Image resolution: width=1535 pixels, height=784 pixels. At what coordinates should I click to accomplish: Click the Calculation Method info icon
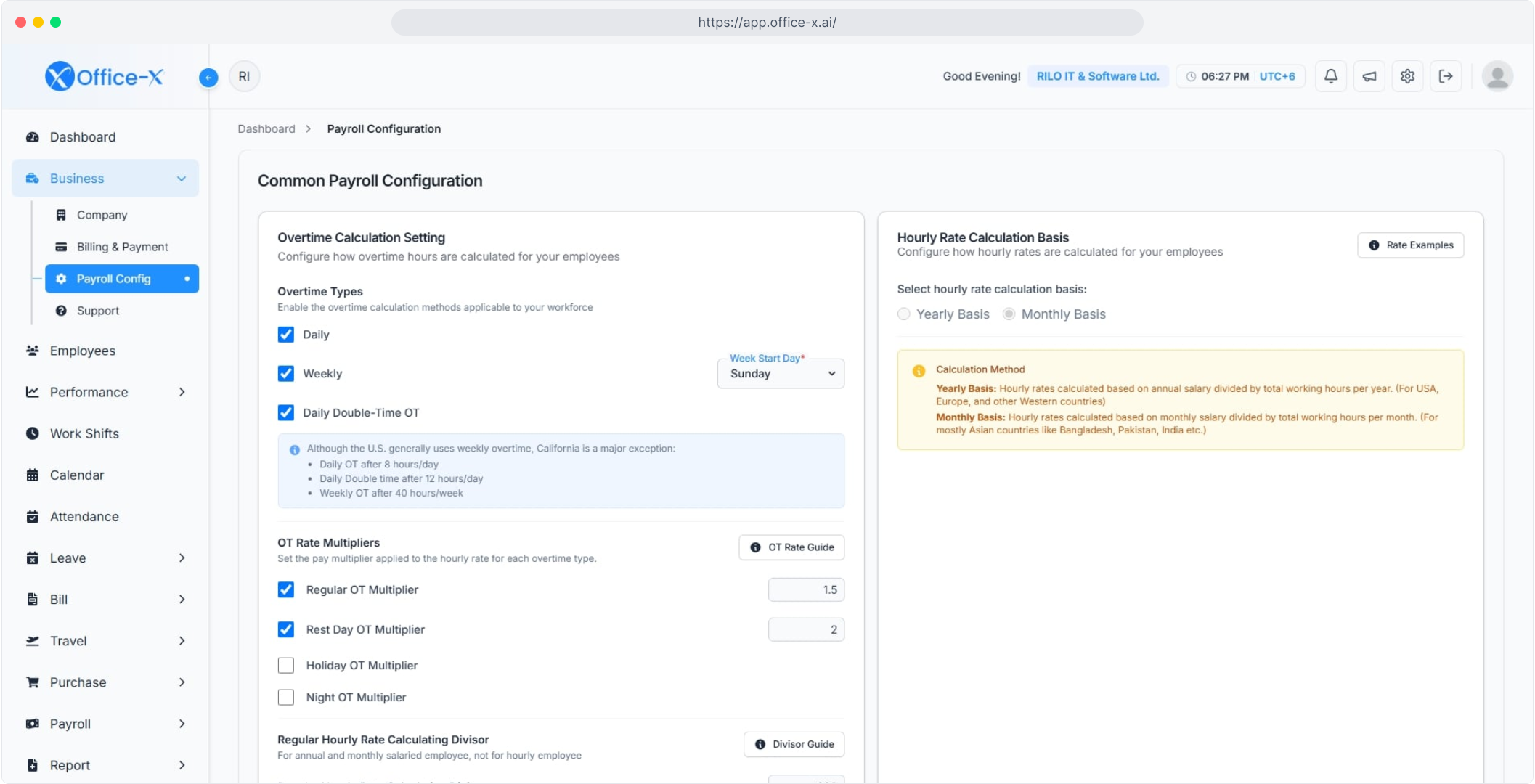click(919, 371)
